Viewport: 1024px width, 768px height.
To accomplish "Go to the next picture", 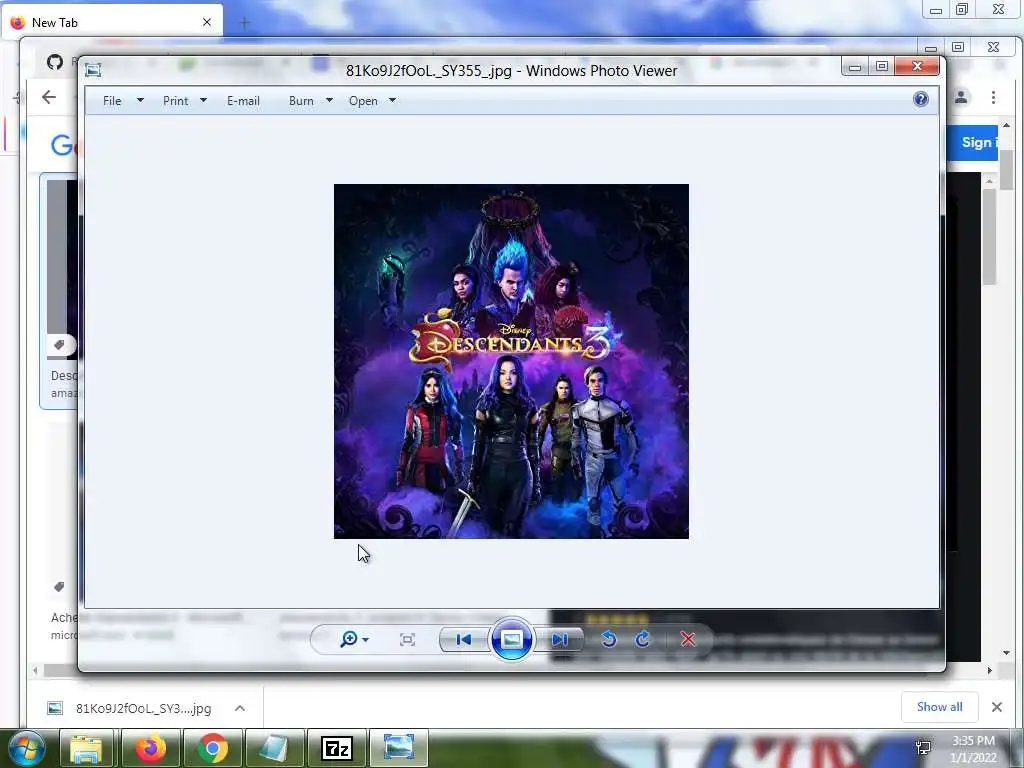I will point(560,639).
